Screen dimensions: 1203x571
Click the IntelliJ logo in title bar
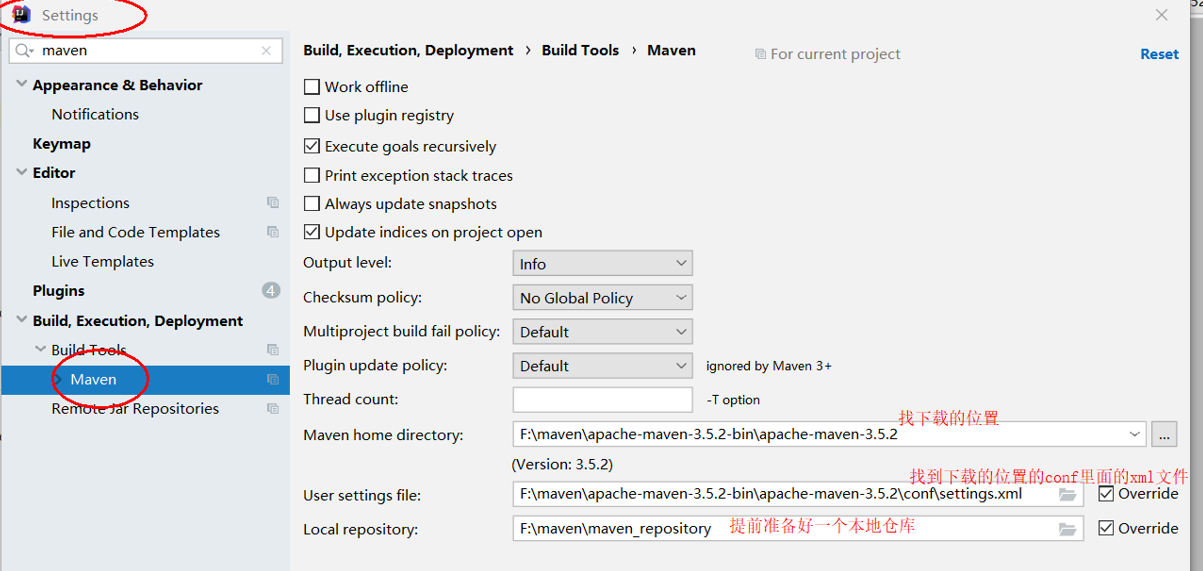coord(21,15)
